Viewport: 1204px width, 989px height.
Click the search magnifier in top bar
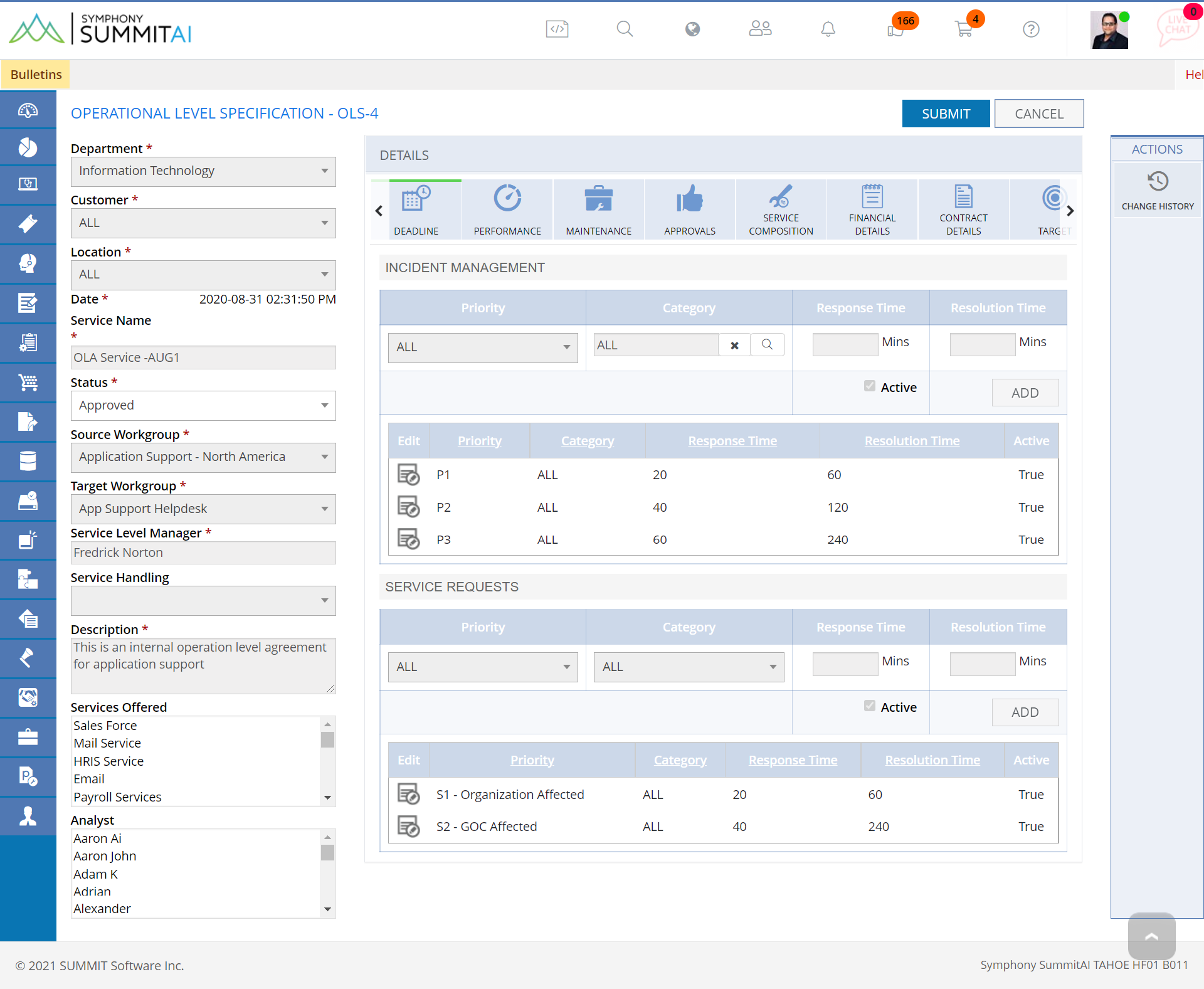click(625, 29)
